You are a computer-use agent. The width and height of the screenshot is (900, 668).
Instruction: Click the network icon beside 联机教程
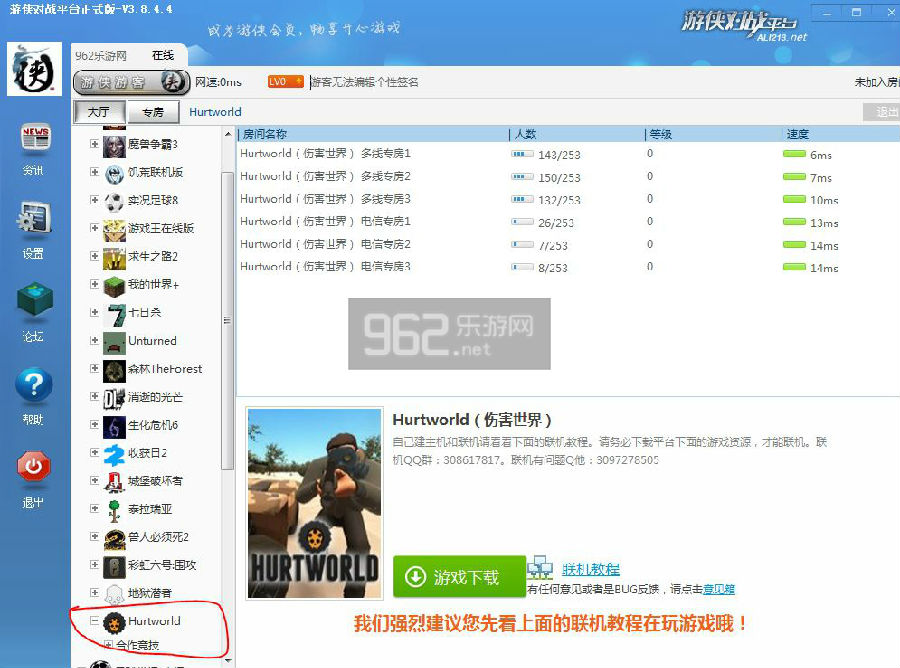(540, 568)
